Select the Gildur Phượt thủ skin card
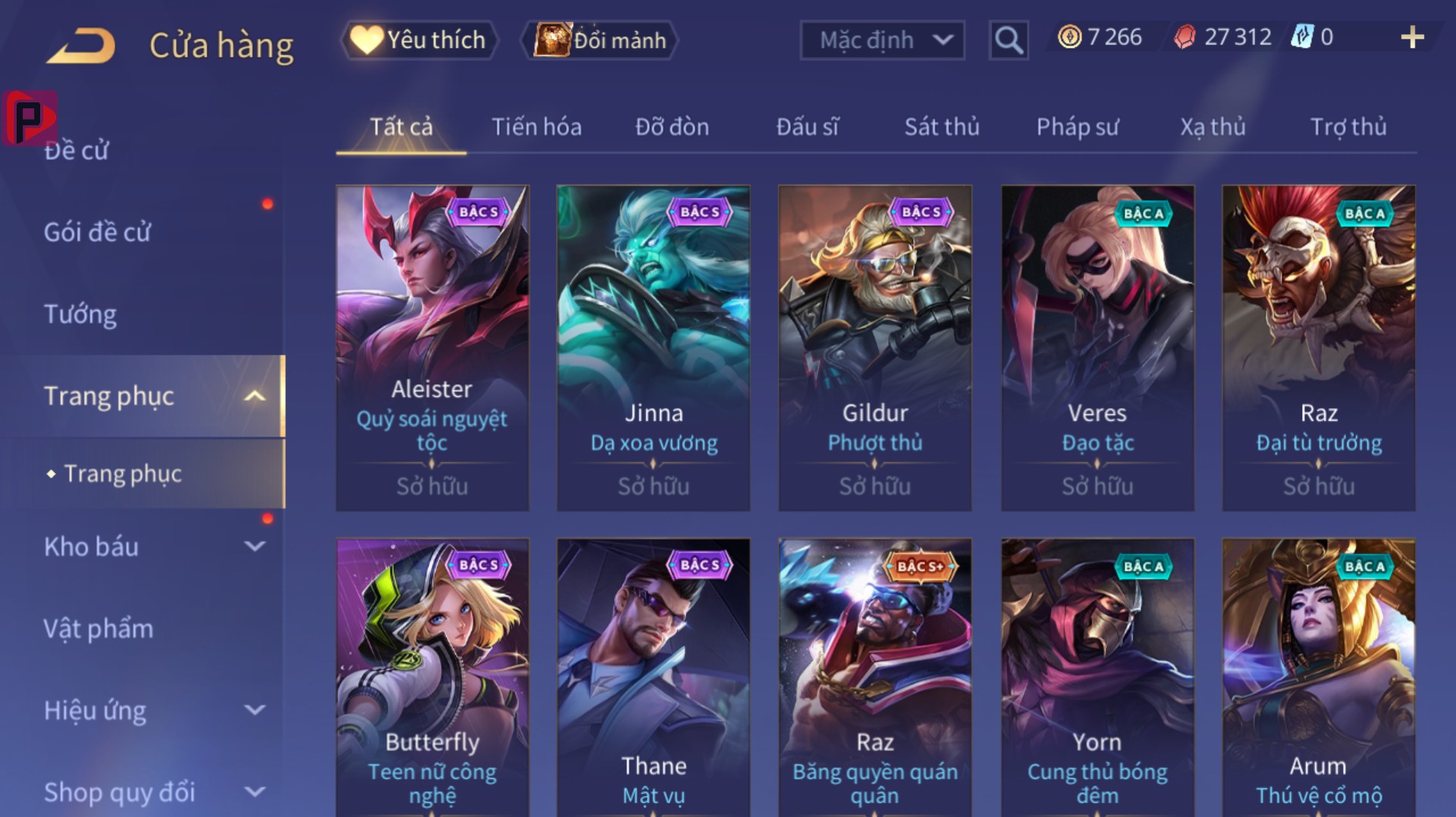 click(874, 348)
